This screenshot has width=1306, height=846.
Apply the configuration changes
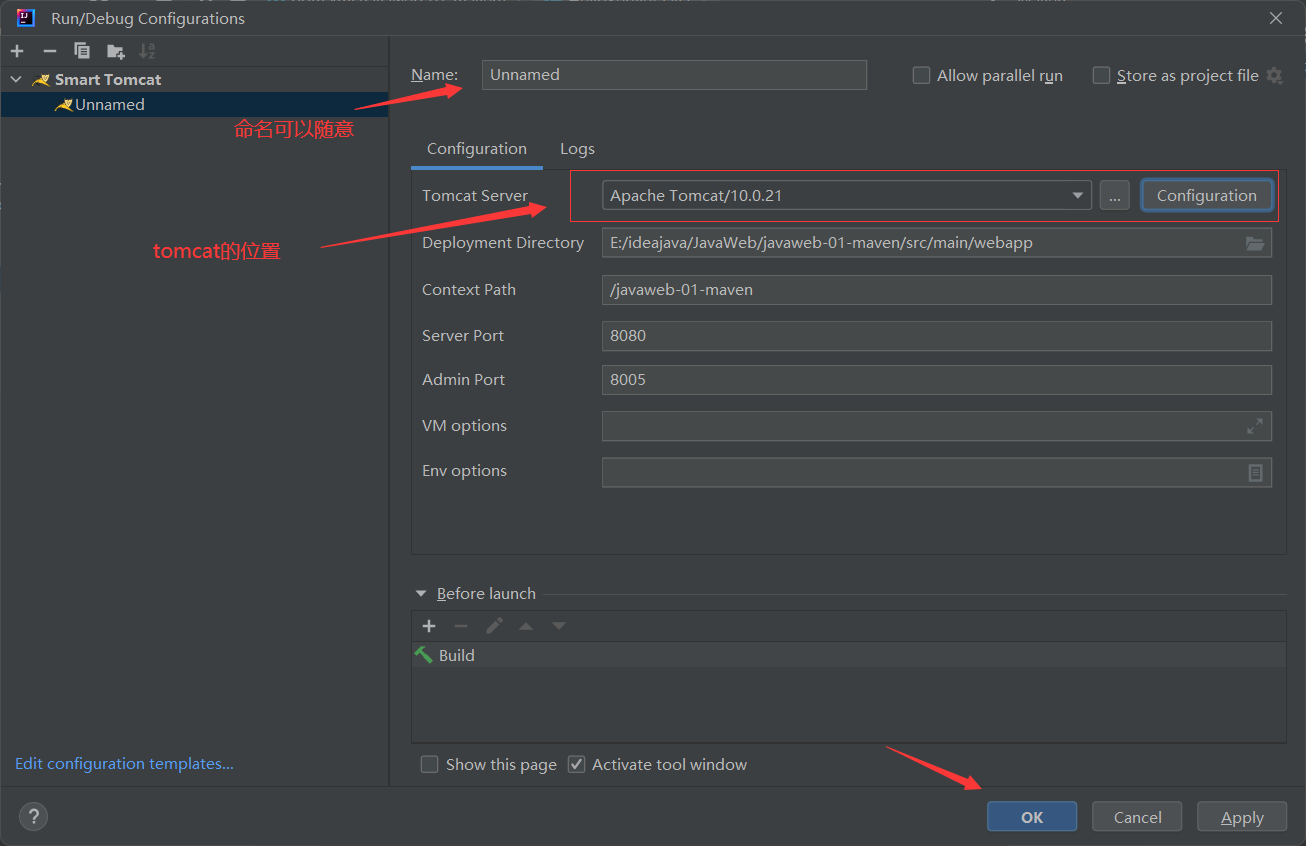tap(1242, 817)
